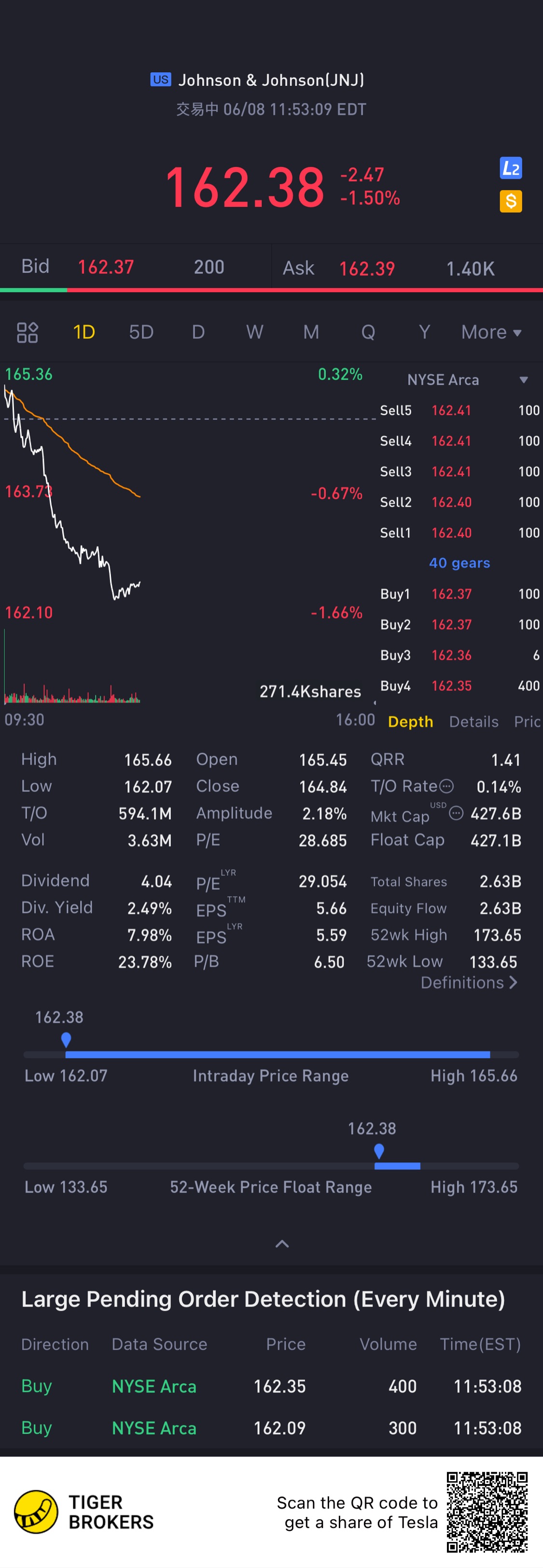
Task: Tap the Tesla share QR code
Action: 487,1512
